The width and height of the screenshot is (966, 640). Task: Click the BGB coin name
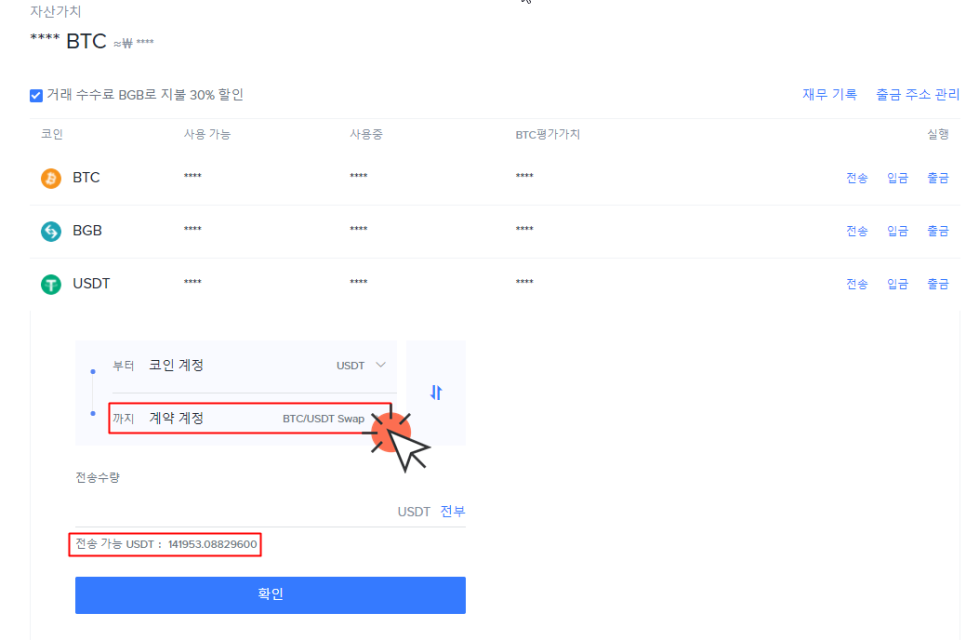click(x=87, y=231)
